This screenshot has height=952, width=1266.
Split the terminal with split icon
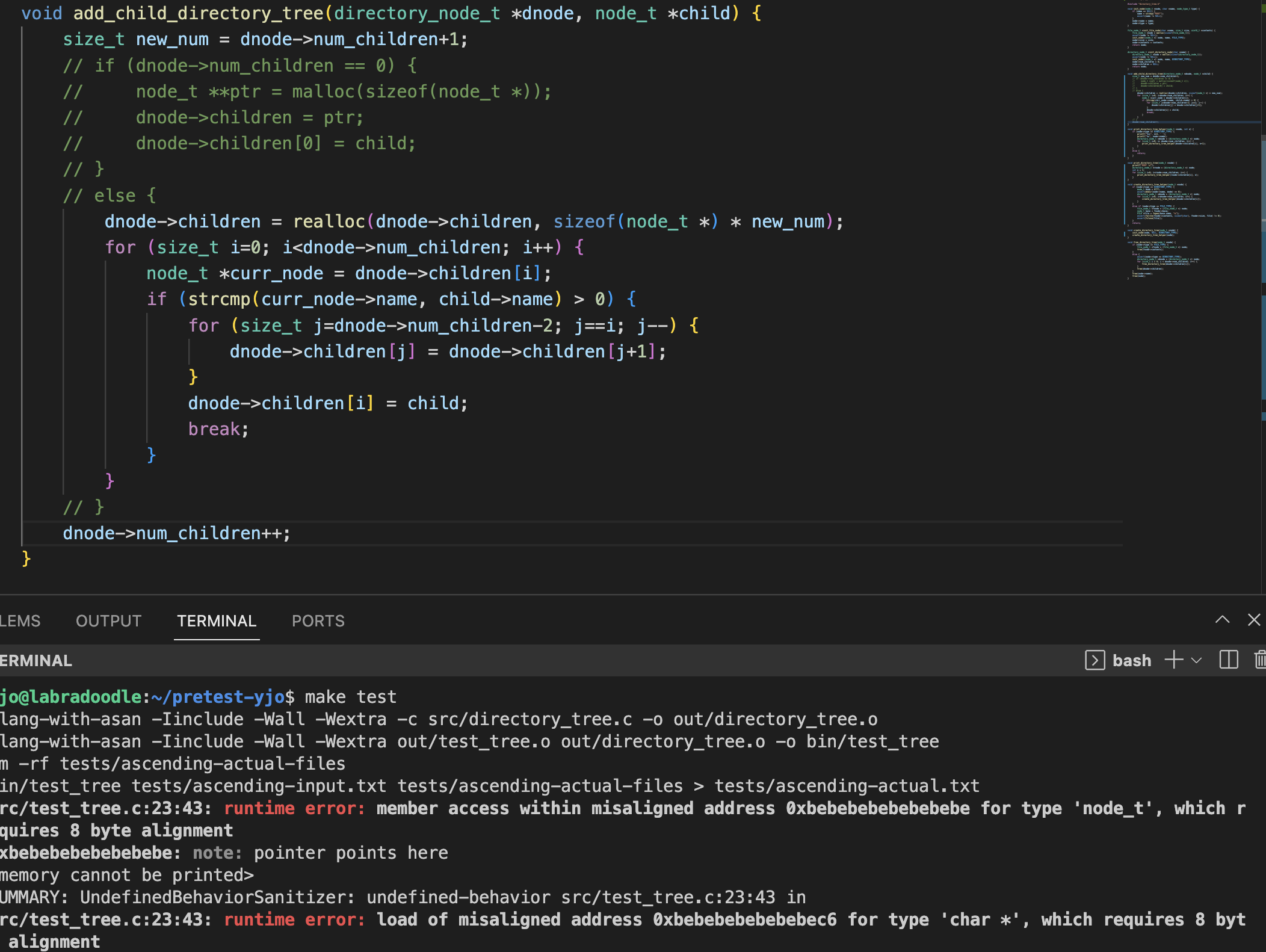click(1228, 660)
